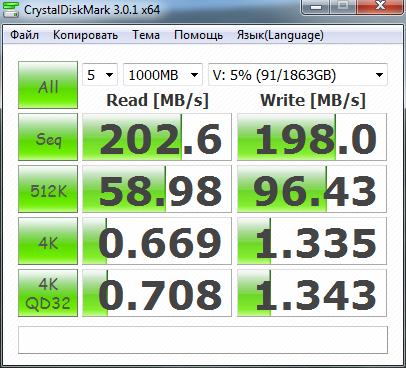406x368 pixels.
Task: Open the test size dropdown showing 1000MB
Action: (163, 75)
